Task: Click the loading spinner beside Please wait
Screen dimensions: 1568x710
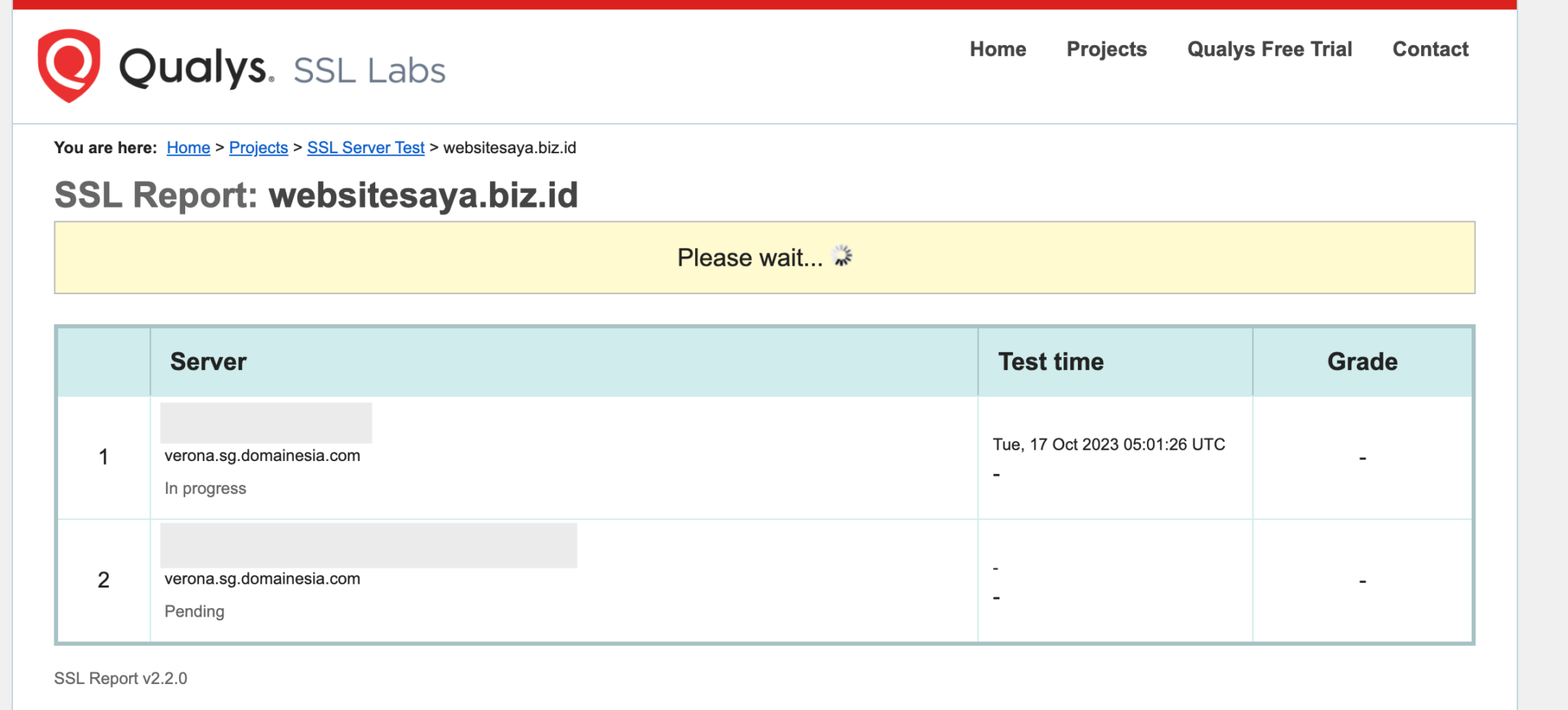Action: point(842,257)
